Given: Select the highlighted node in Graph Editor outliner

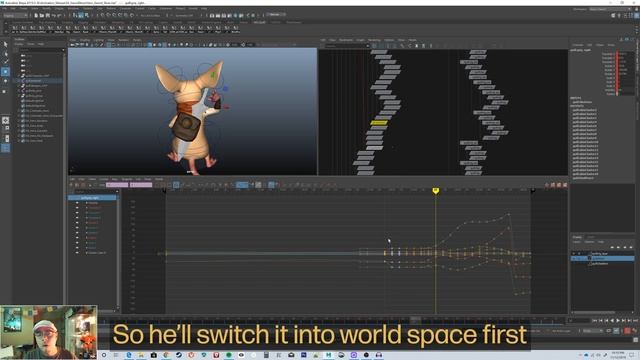Looking at the screenshot, I should 92,198.
